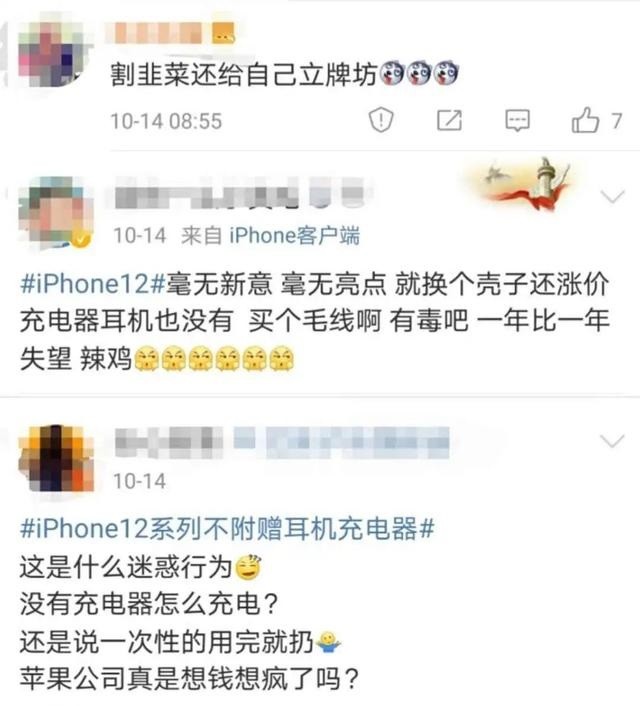Tap the 10-14 08:55 comment timestamp
Viewport: 640px width, 706px height.
tap(167, 121)
